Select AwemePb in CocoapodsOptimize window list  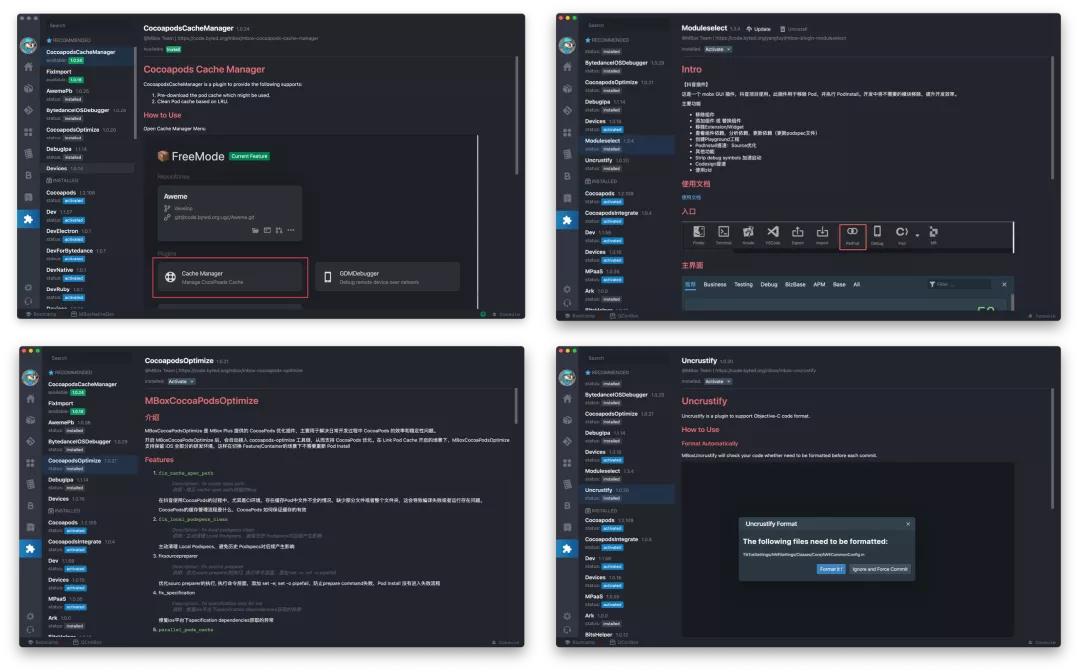(91, 426)
